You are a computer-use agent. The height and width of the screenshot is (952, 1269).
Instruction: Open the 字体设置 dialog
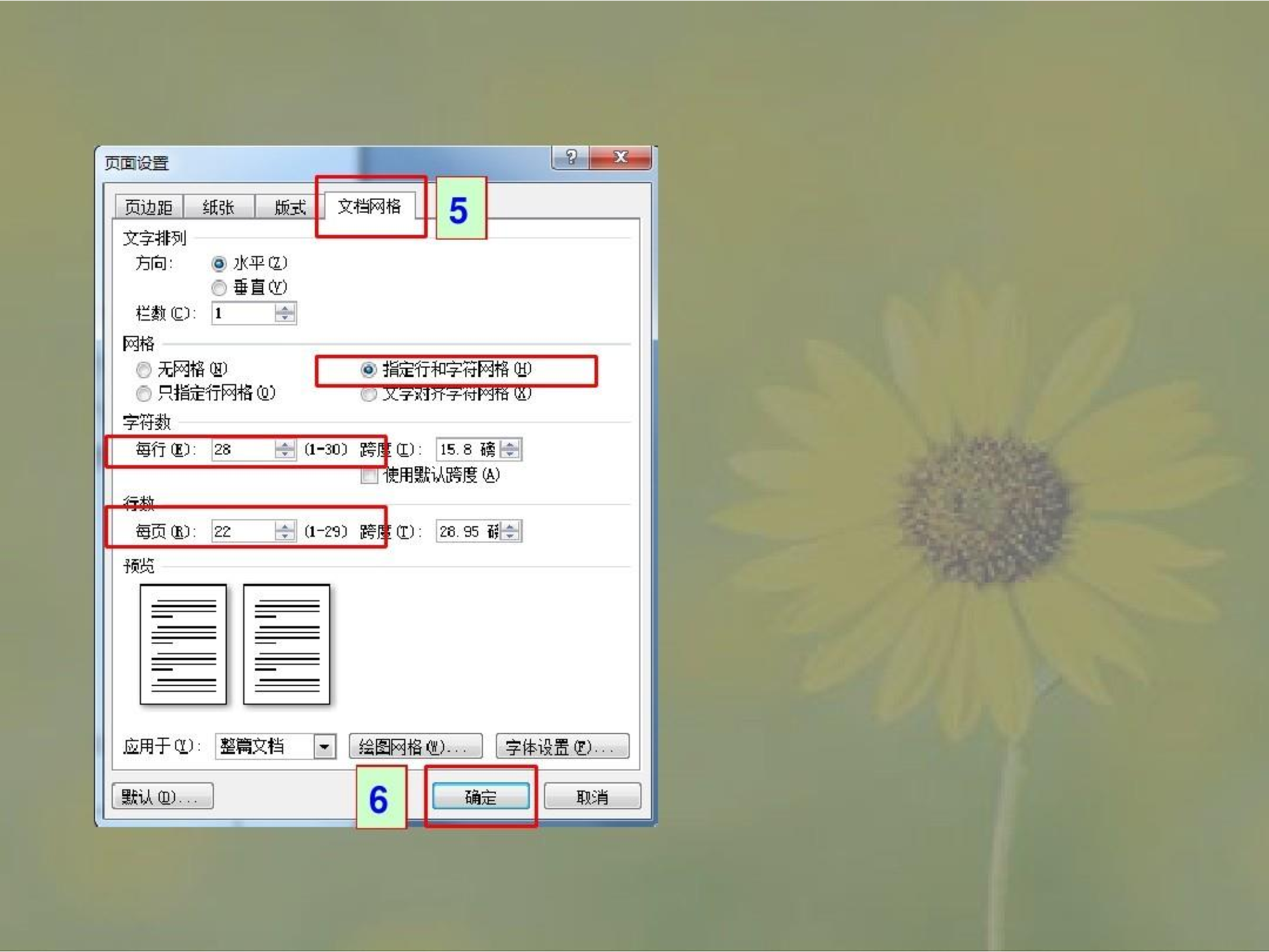563,746
